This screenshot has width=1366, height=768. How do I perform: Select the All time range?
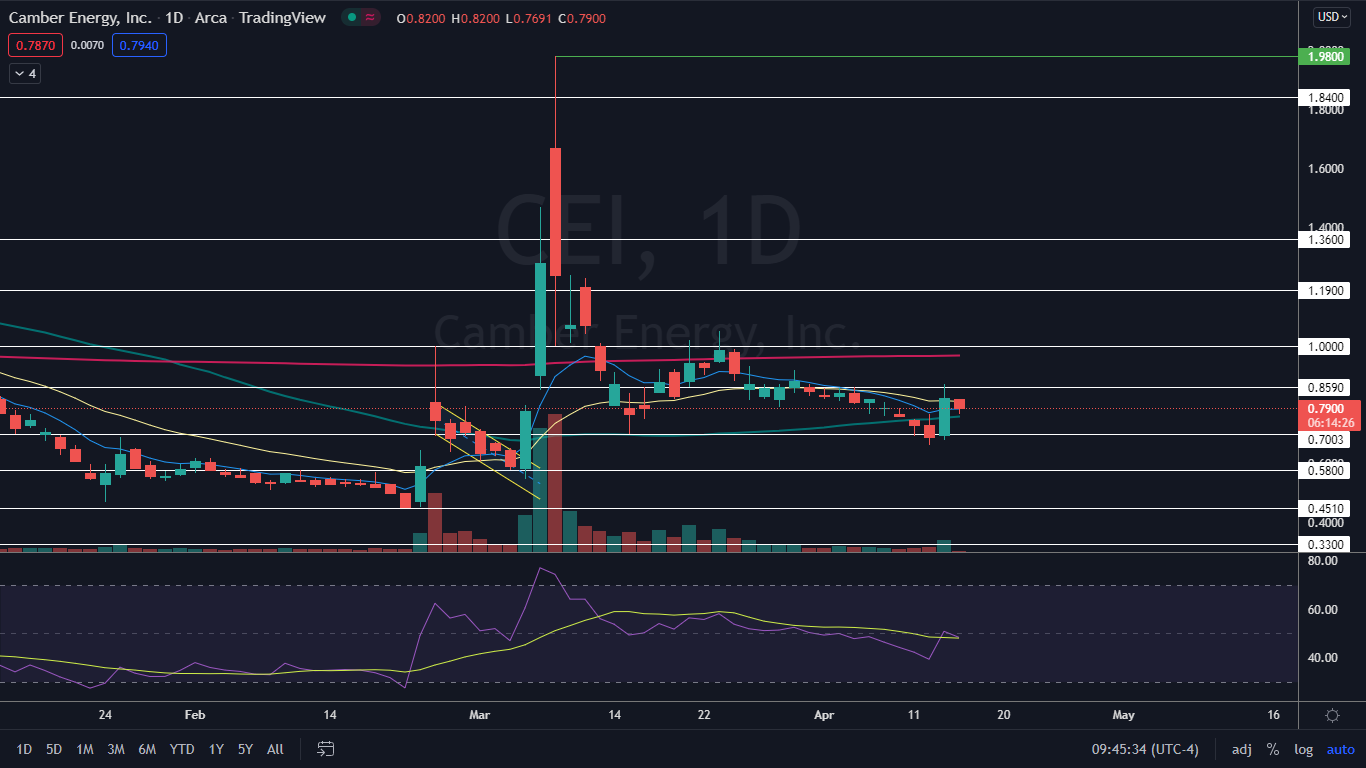pos(275,749)
